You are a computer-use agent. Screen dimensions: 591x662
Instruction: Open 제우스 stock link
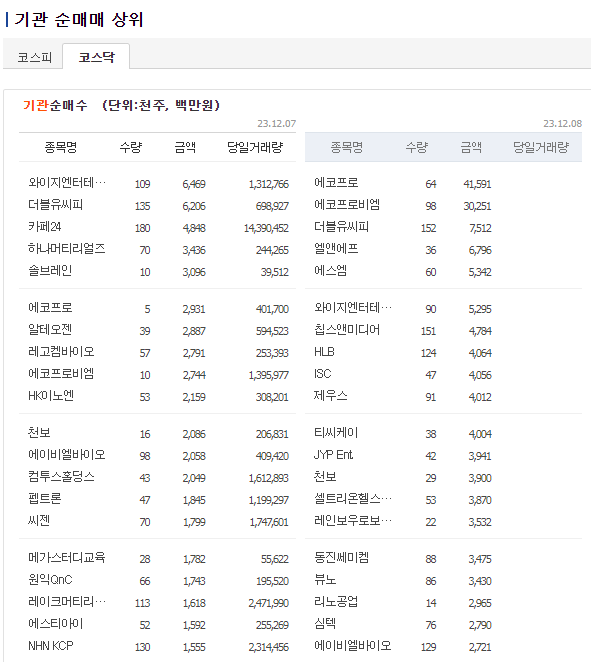tap(331, 396)
